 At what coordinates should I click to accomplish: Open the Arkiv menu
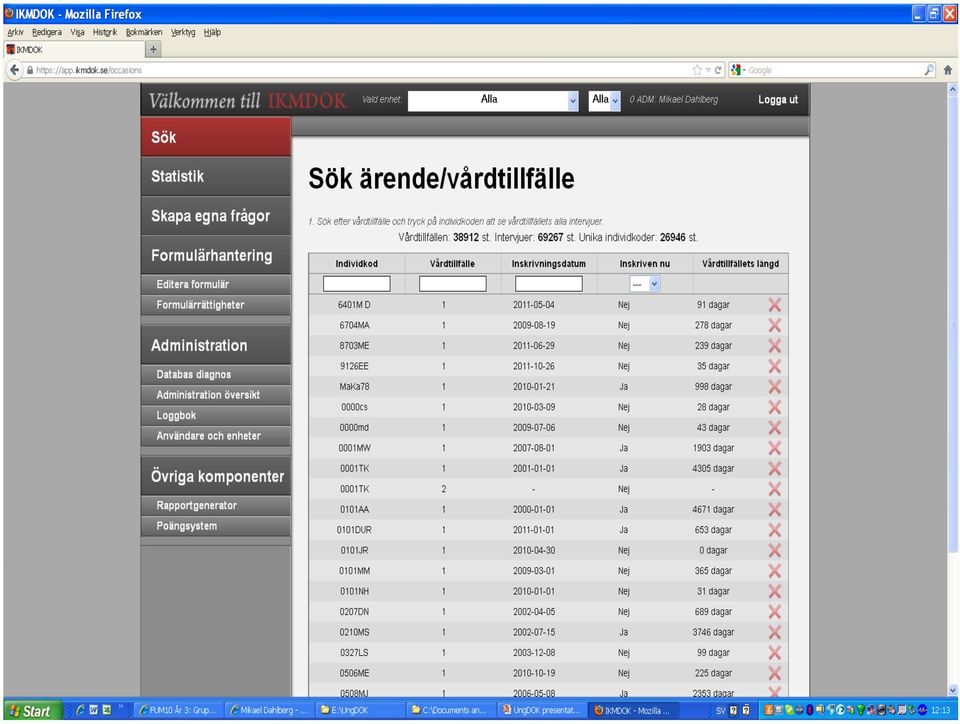15,32
